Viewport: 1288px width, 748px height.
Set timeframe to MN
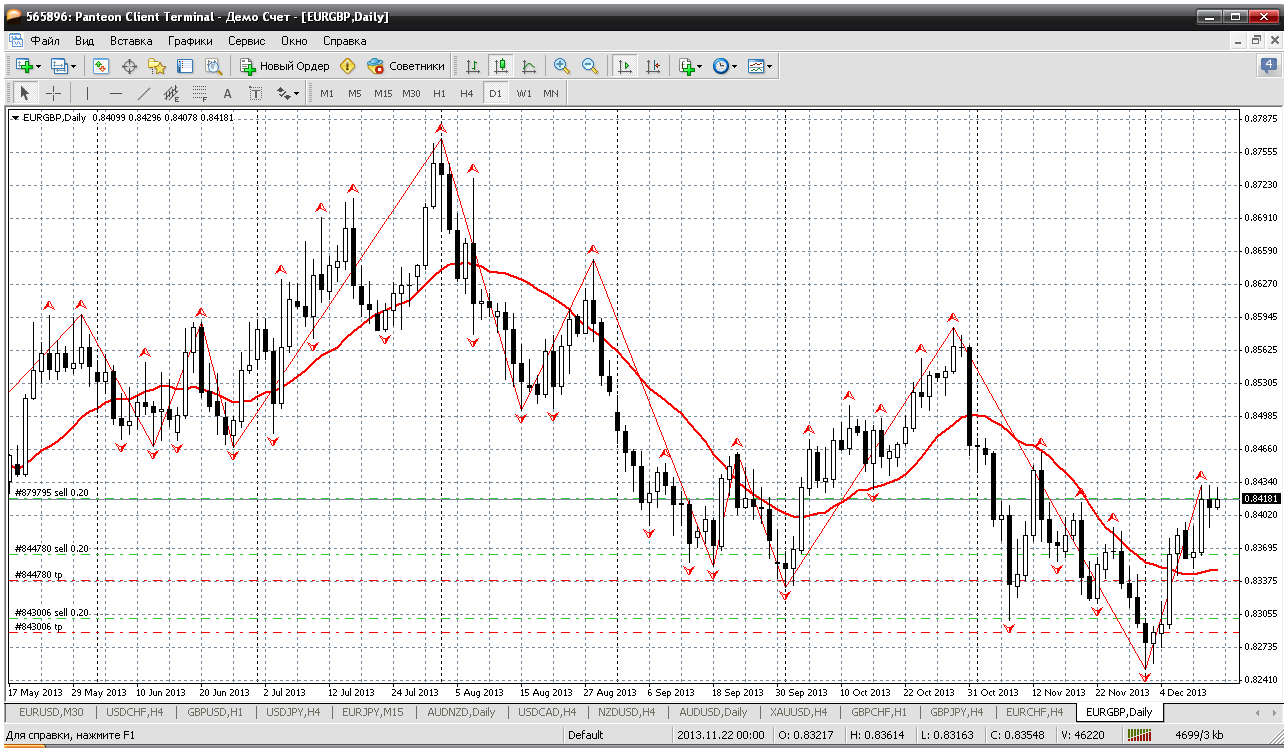click(x=551, y=93)
